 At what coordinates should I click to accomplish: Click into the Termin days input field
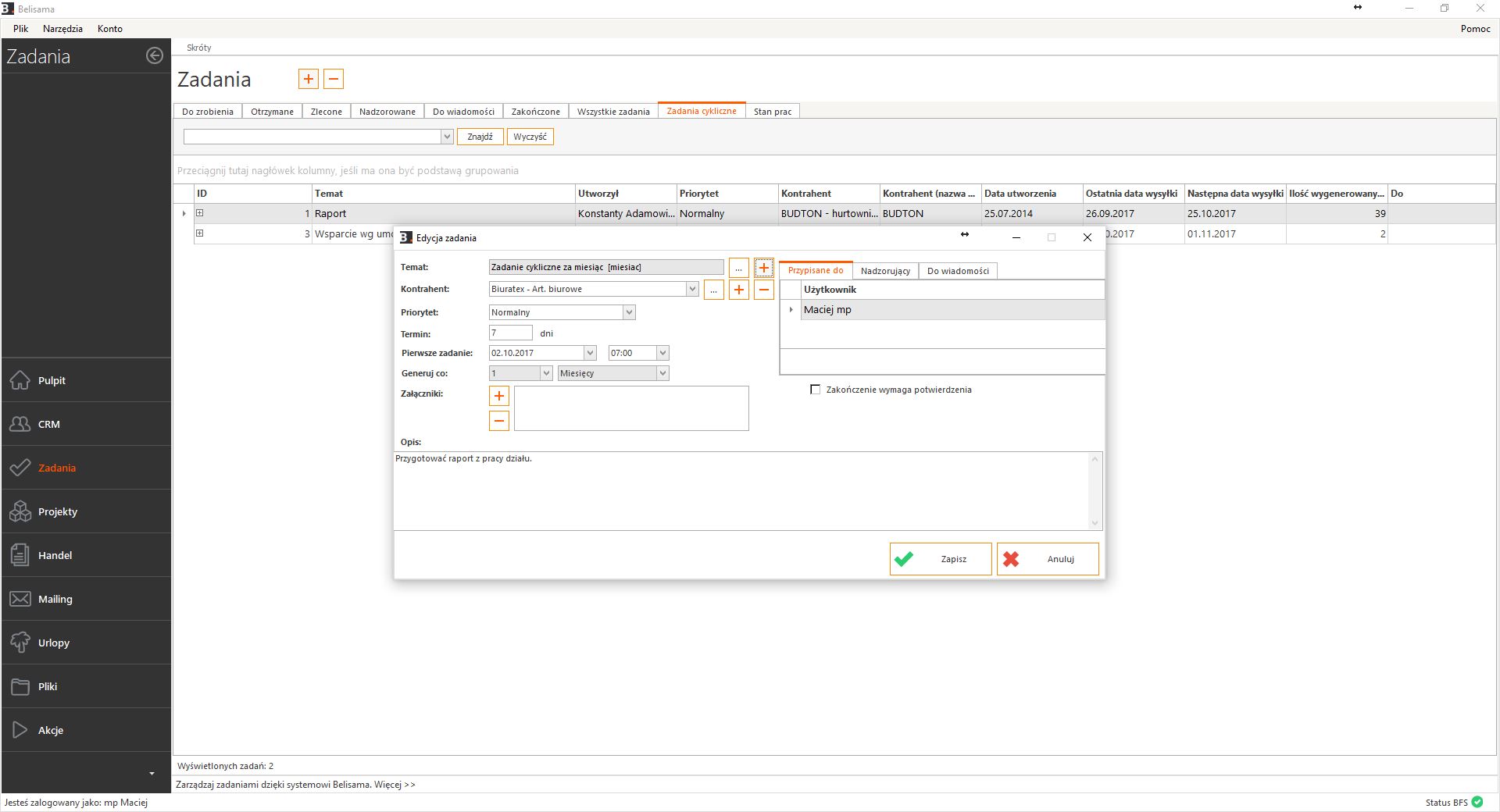510,333
